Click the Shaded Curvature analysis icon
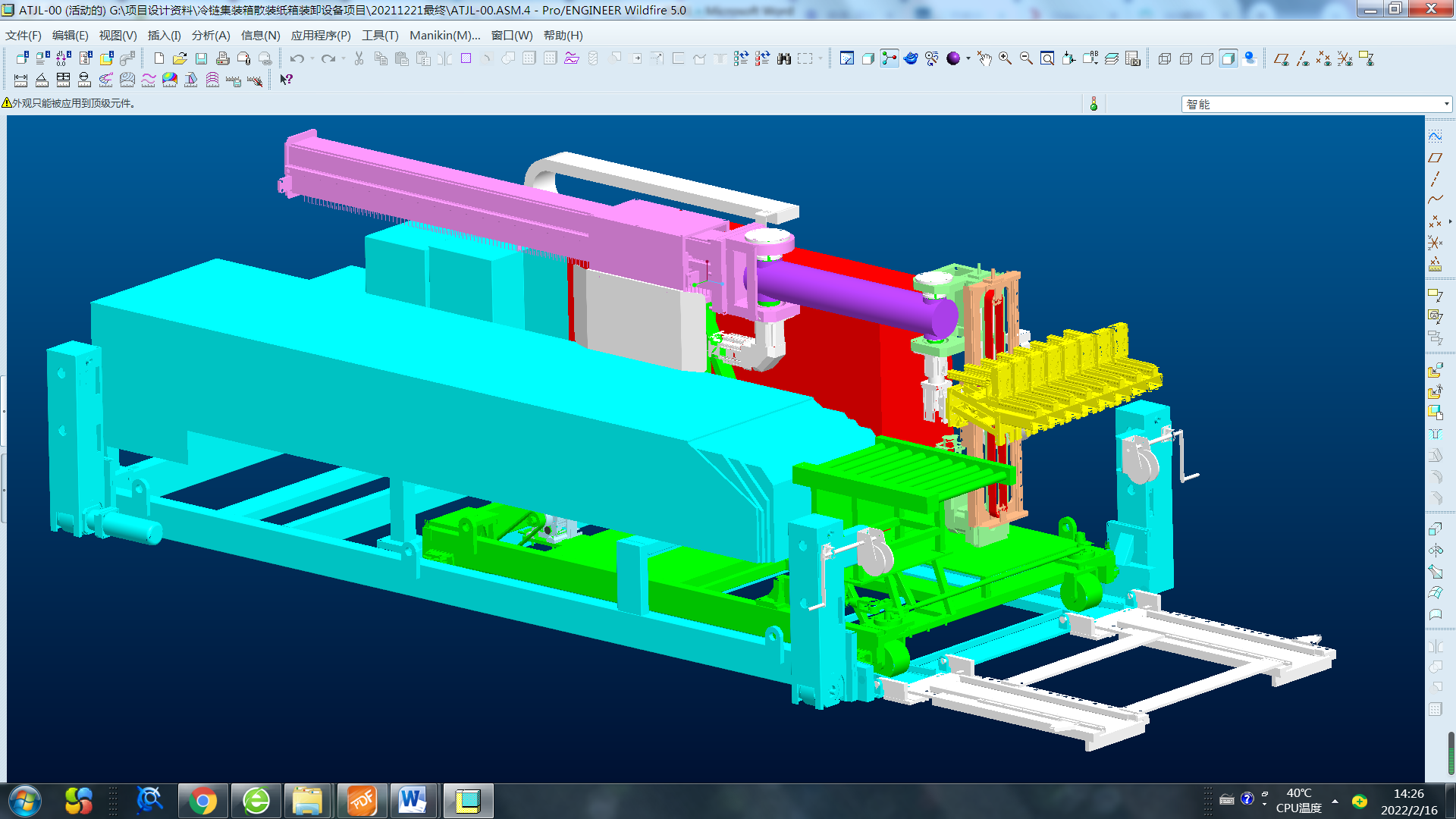 [x=170, y=80]
